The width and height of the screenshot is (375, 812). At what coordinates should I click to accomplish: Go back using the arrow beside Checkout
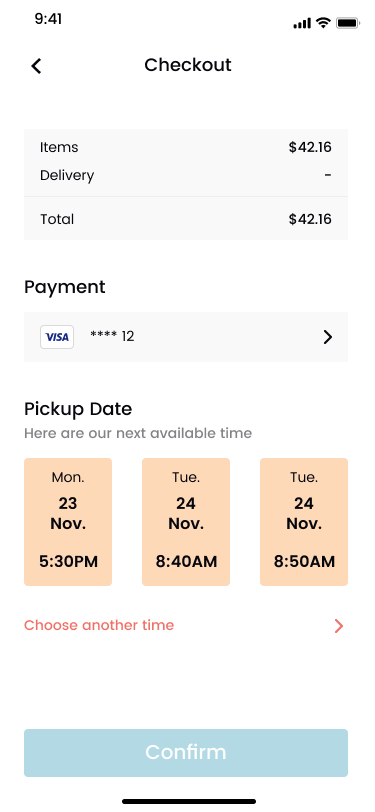(x=36, y=66)
